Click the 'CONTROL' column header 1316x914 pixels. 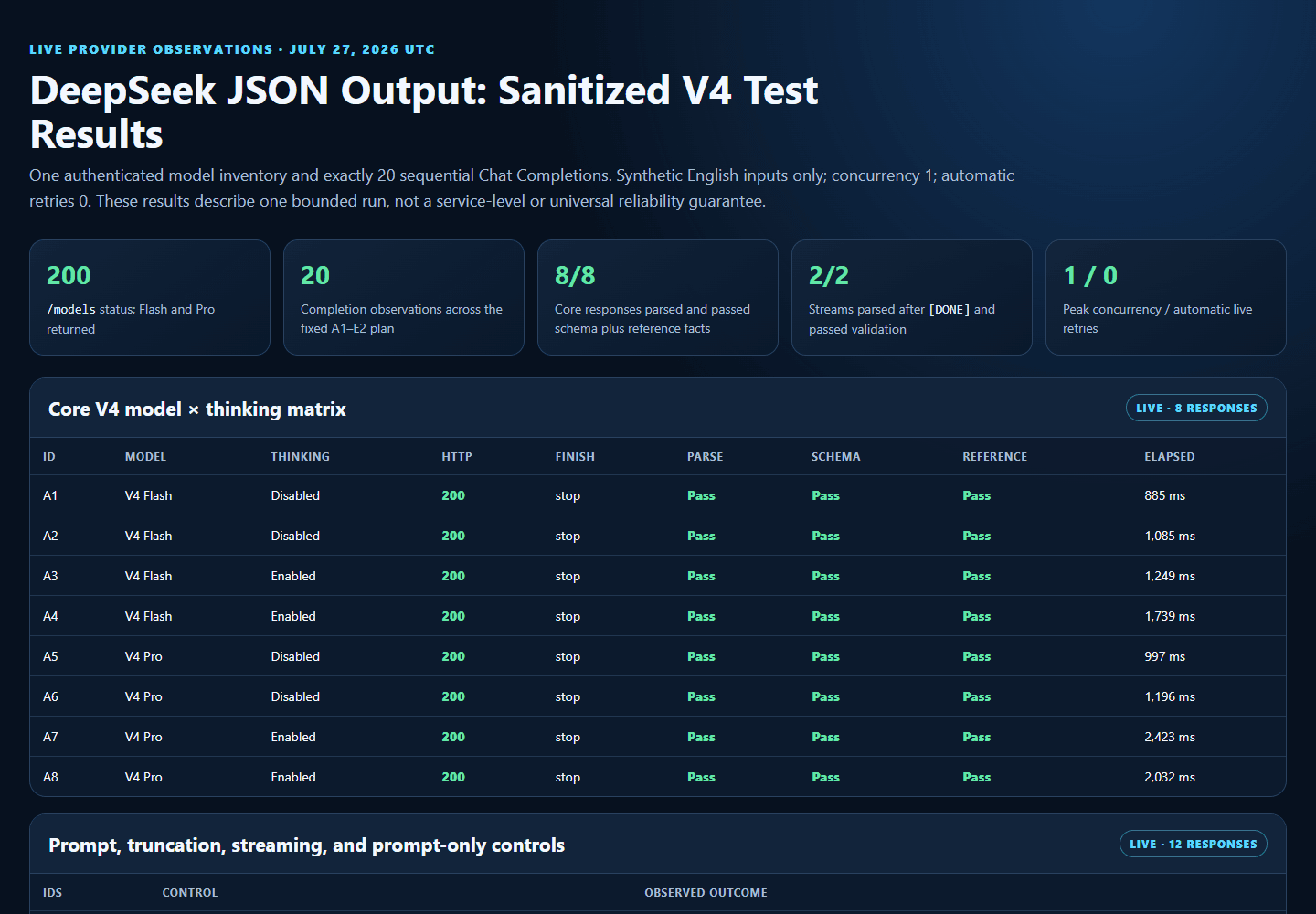pos(190,893)
